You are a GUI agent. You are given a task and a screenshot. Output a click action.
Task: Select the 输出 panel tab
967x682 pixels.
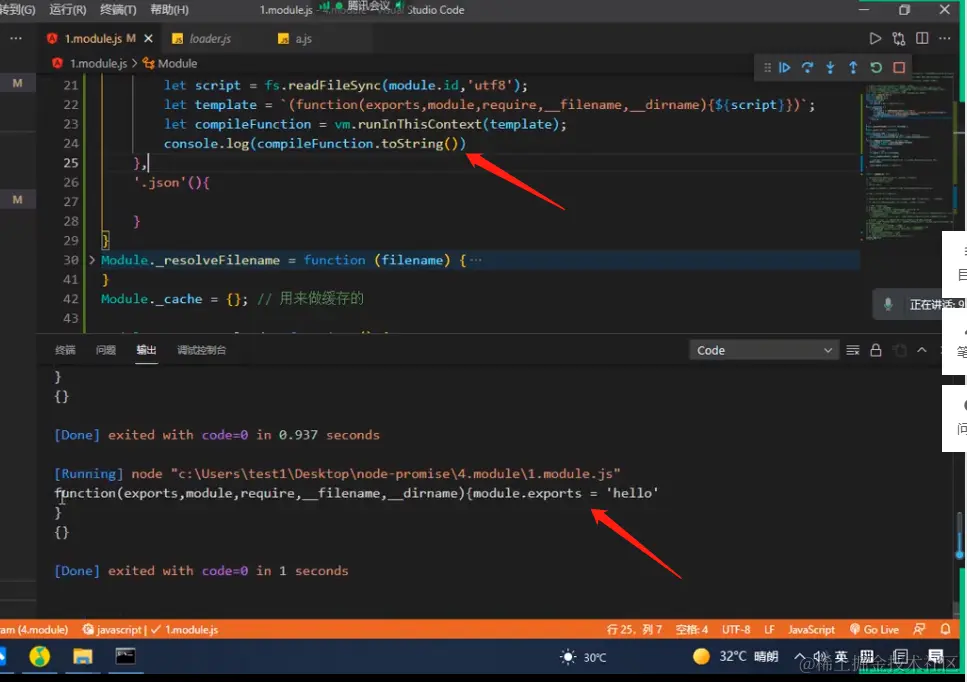tap(146, 350)
